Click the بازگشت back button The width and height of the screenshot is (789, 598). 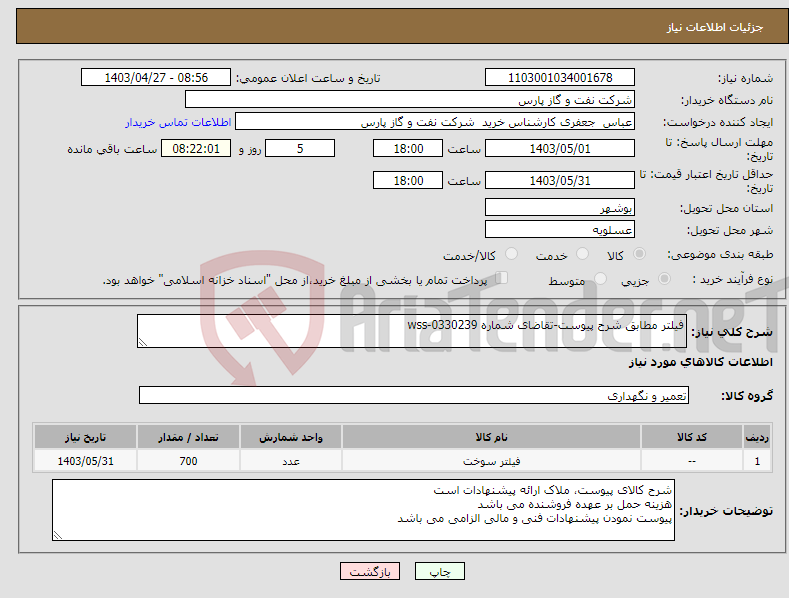370,571
